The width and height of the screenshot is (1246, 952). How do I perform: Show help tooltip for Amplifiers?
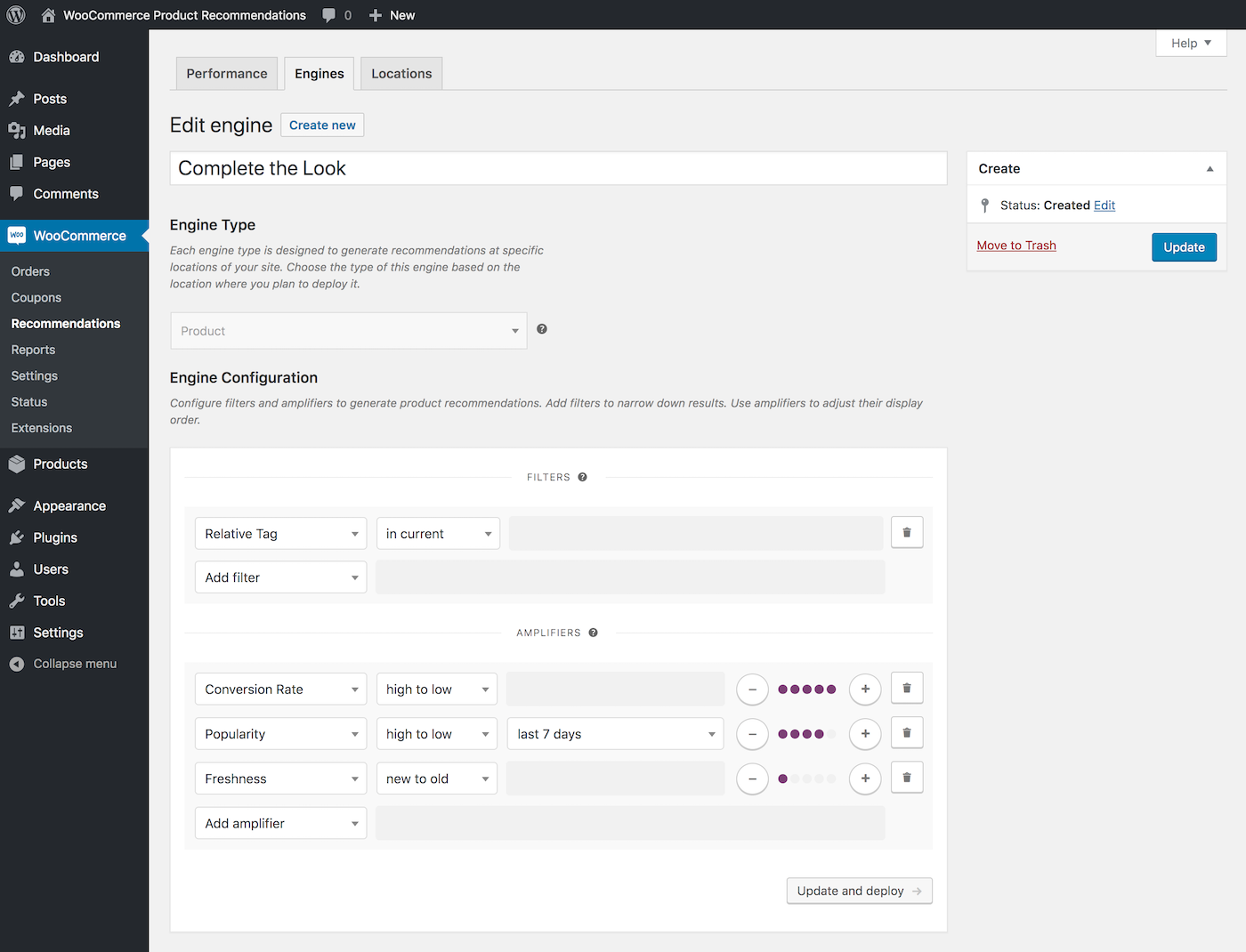point(593,633)
